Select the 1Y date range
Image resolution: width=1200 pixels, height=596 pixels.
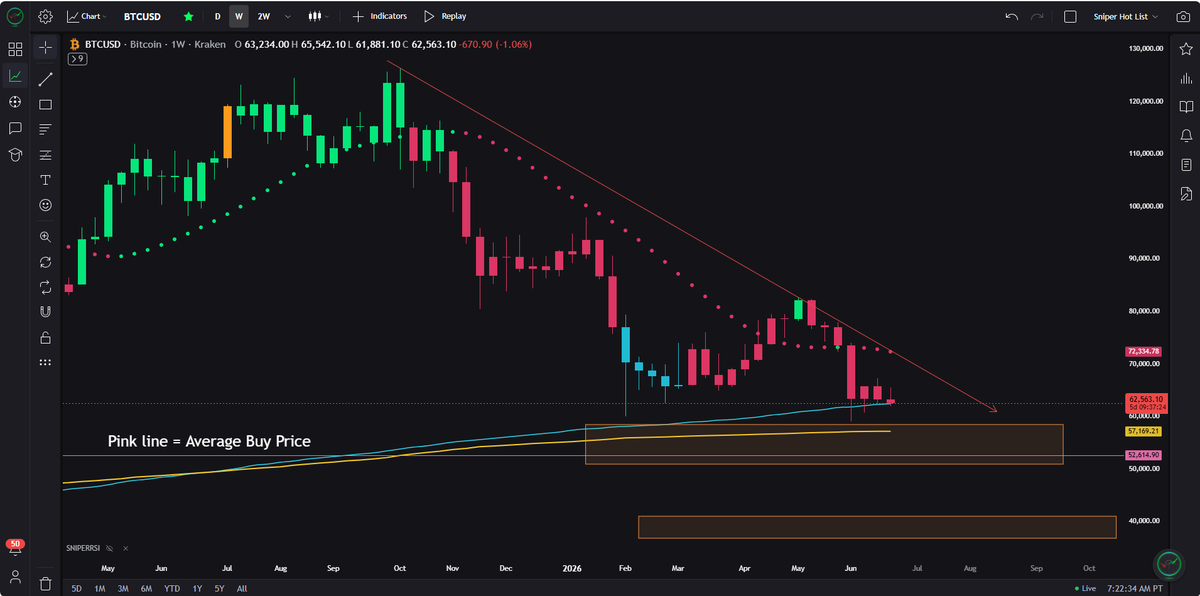pyautogui.click(x=197, y=588)
